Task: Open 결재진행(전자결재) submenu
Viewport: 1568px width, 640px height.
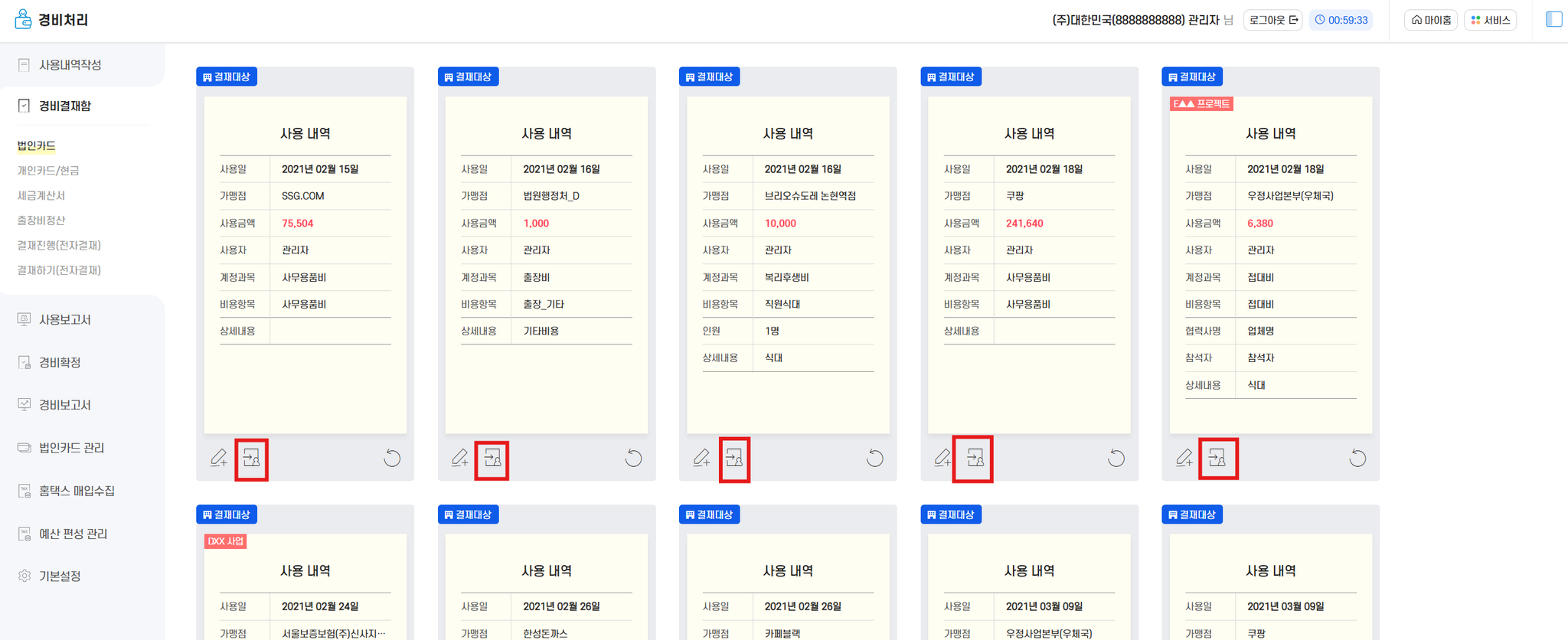Action: coord(59,245)
